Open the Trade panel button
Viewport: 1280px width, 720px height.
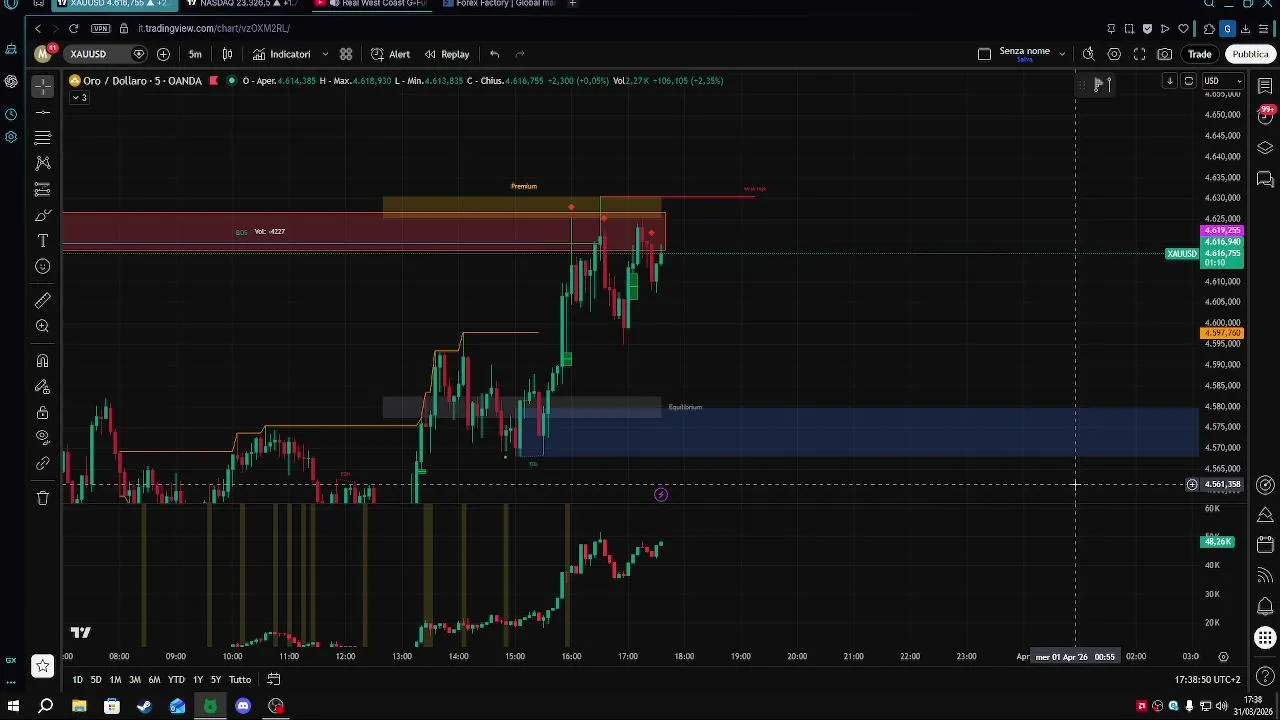(1200, 54)
